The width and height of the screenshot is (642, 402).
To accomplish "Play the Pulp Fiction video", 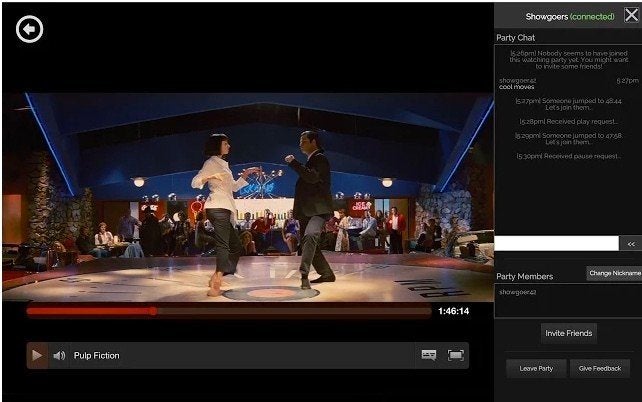I will pyautogui.click(x=37, y=355).
